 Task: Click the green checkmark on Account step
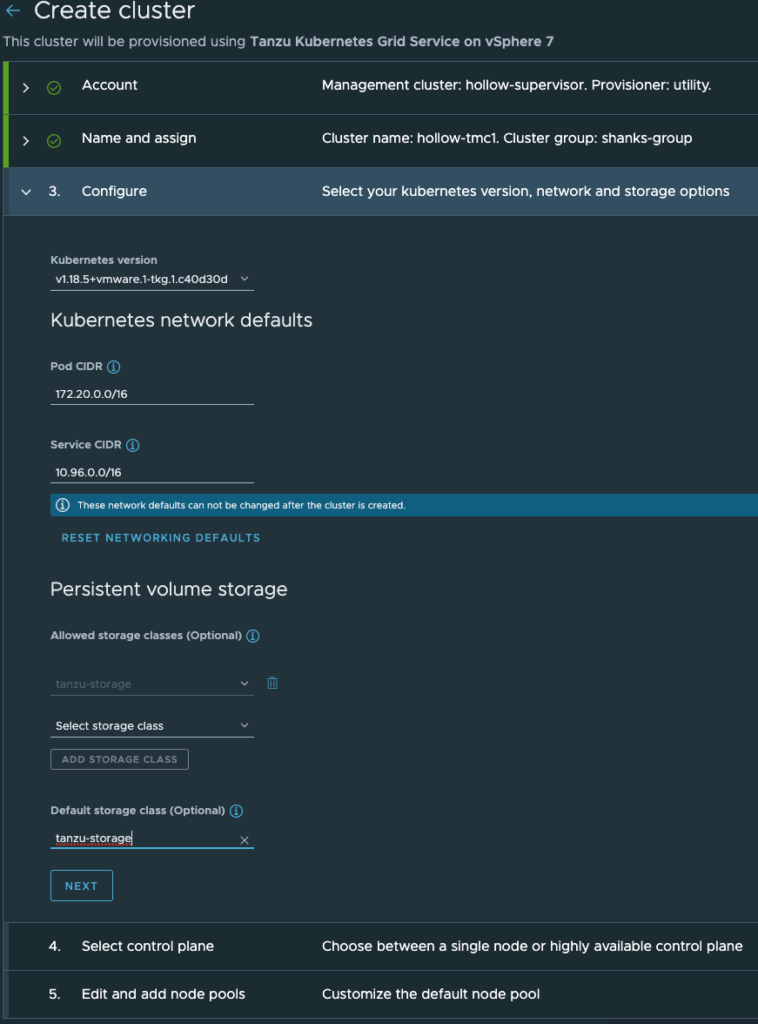pyautogui.click(x=54, y=87)
